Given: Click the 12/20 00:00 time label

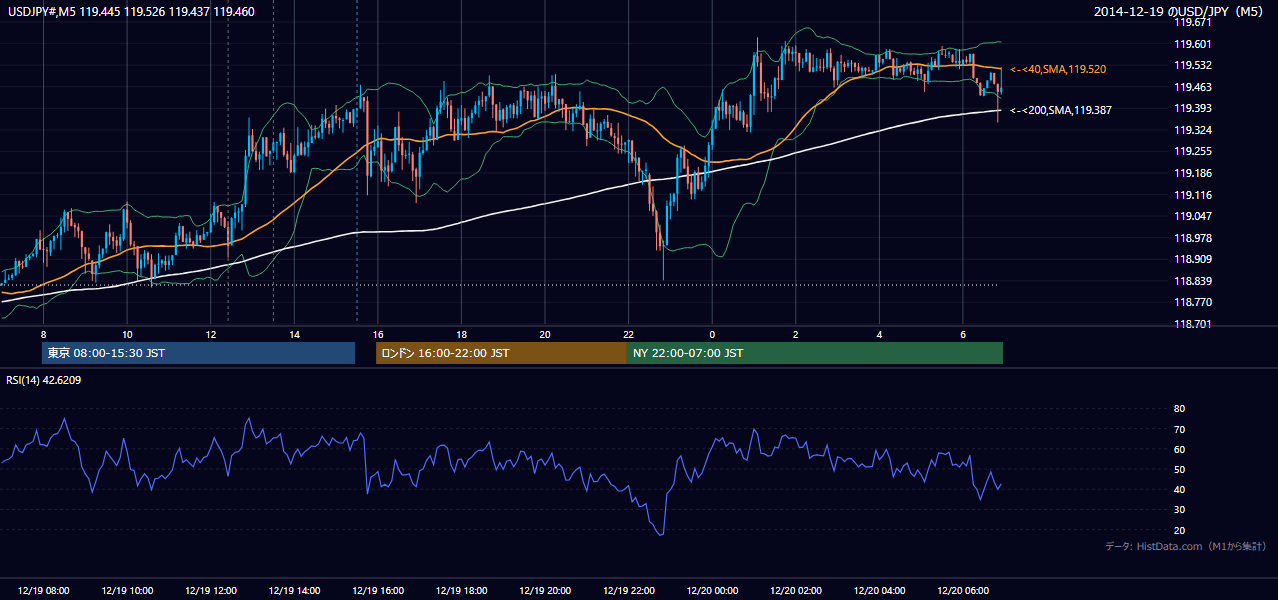Looking at the screenshot, I should [x=711, y=591].
